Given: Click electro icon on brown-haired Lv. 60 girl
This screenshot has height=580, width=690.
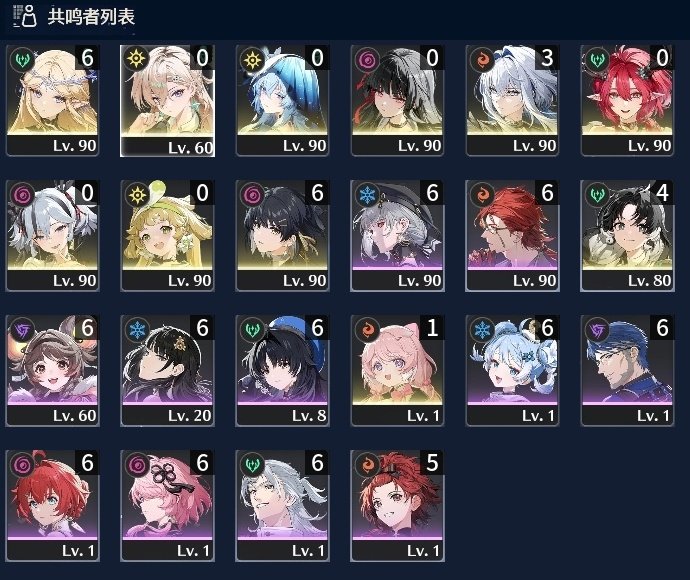Looking at the screenshot, I should tap(22, 330).
